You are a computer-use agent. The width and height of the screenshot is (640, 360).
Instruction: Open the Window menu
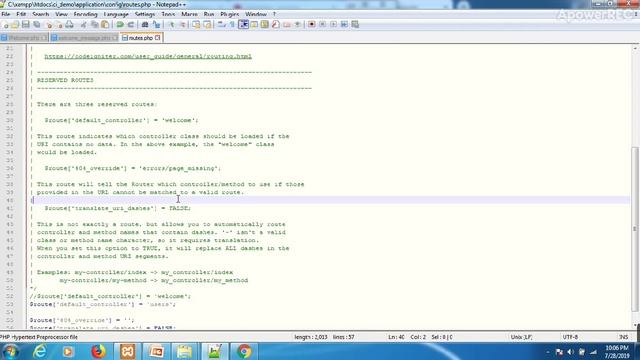256,14
